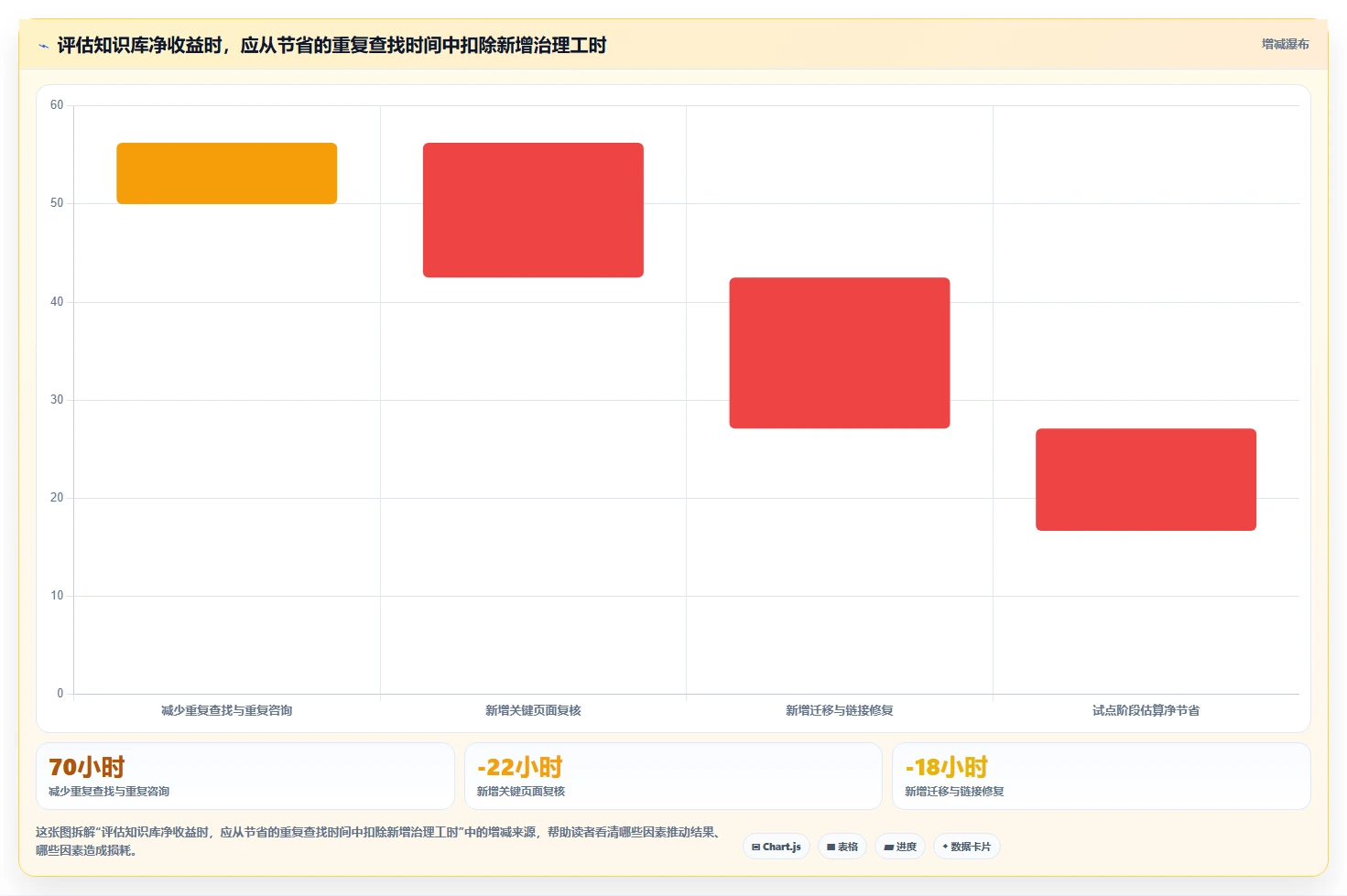This screenshot has width=1347, height=896.
Task: Click x-axis label 新增迁移与链接修复
Action: tap(840, 710)
